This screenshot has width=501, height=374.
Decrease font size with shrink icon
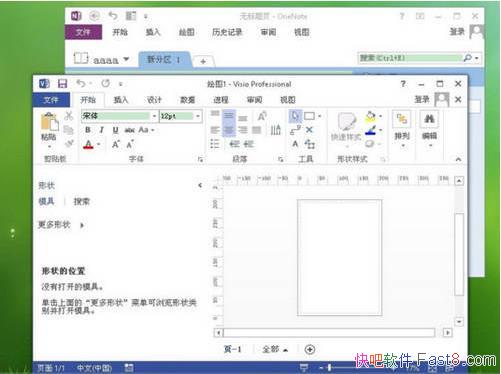click(x=130, y=144)
